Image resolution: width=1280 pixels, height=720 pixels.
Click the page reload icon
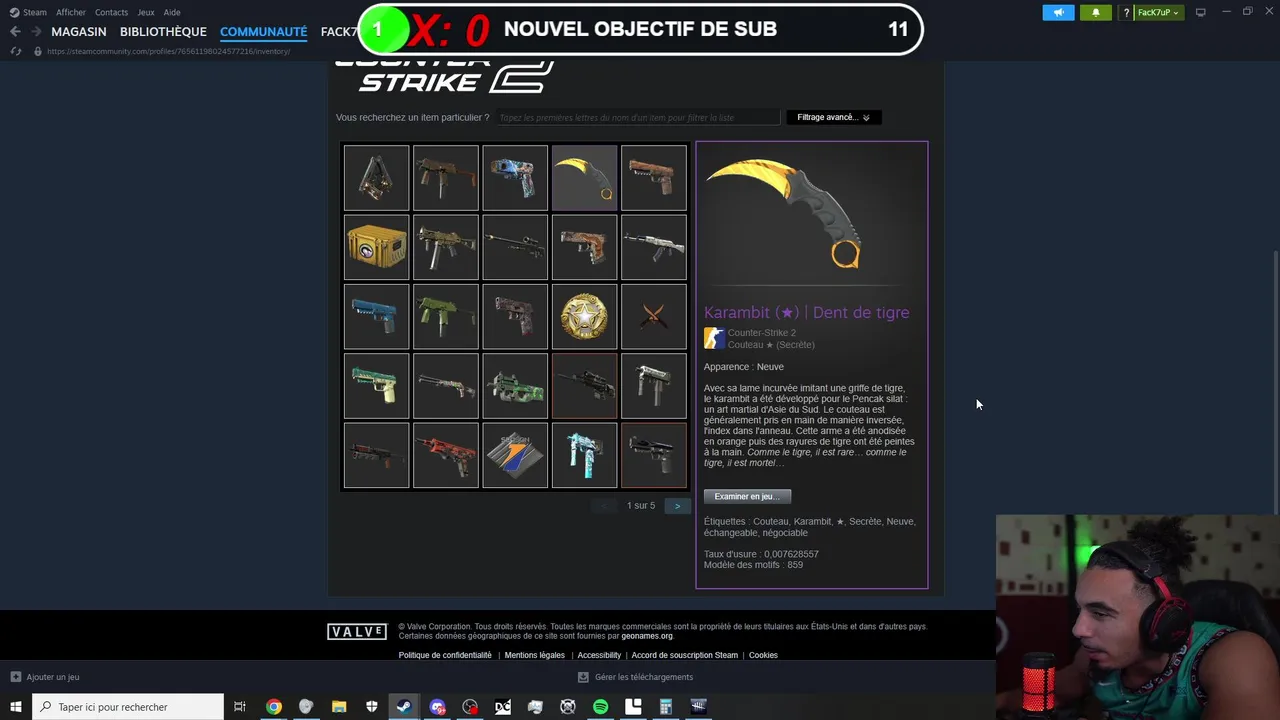pyautogui.click(x=16, y=51)
